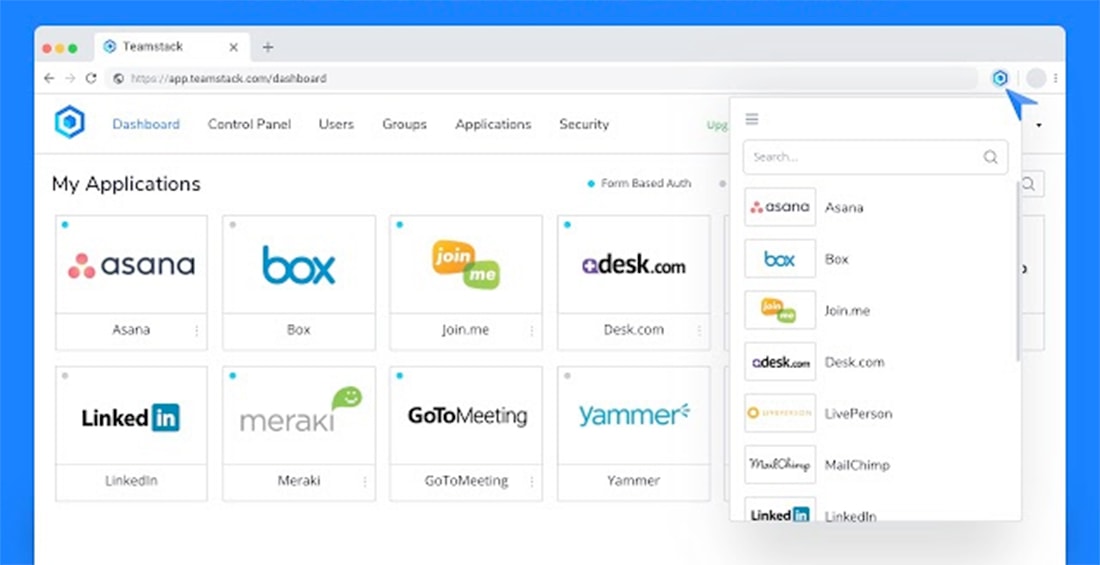The image size is (1100, 565).
Task: Click the Desk.com logo in popup list
Action: (780, 362)
